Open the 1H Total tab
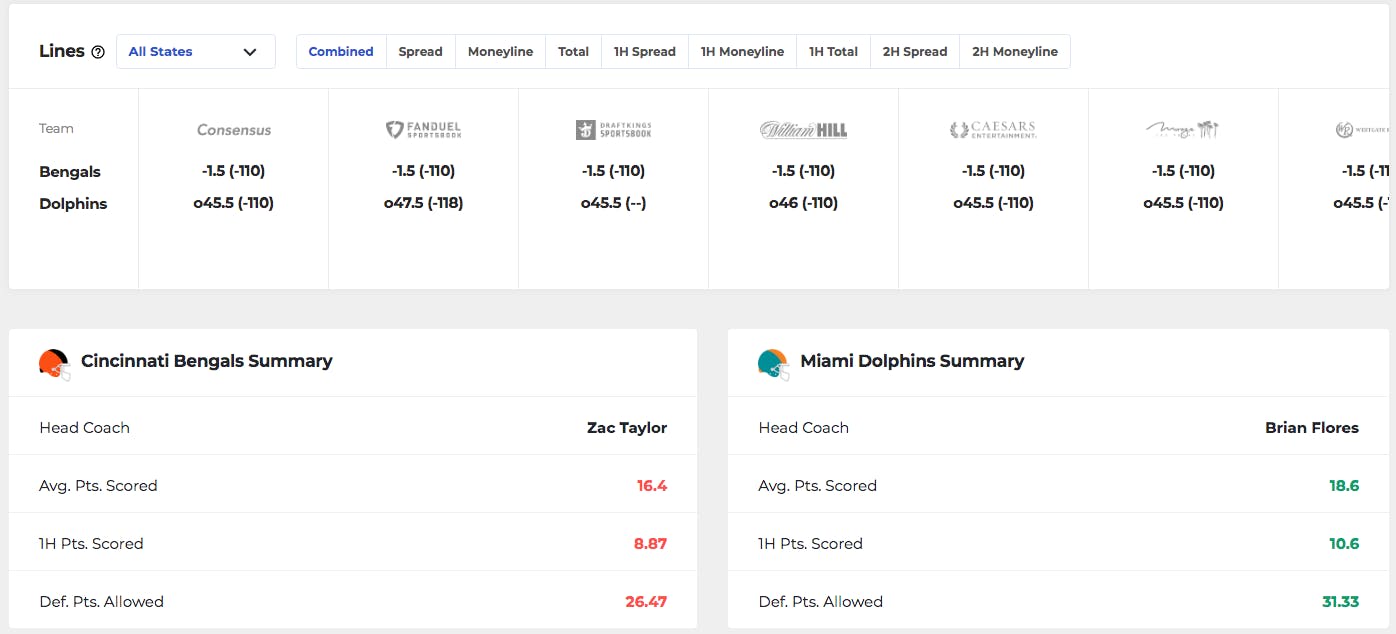Viewport: 1396px width, 634px height. point(834,52)
